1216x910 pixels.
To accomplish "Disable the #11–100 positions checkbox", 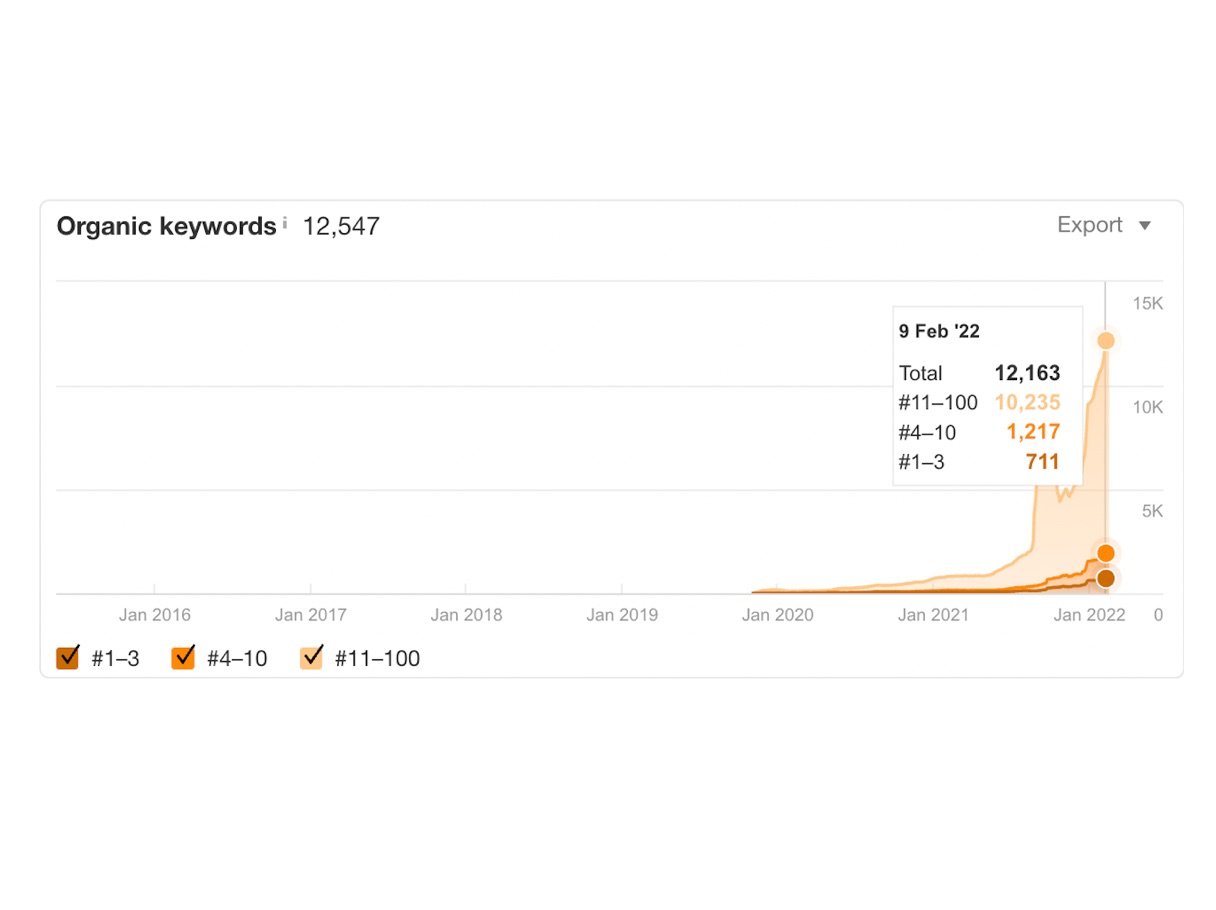I will [312, 658].
